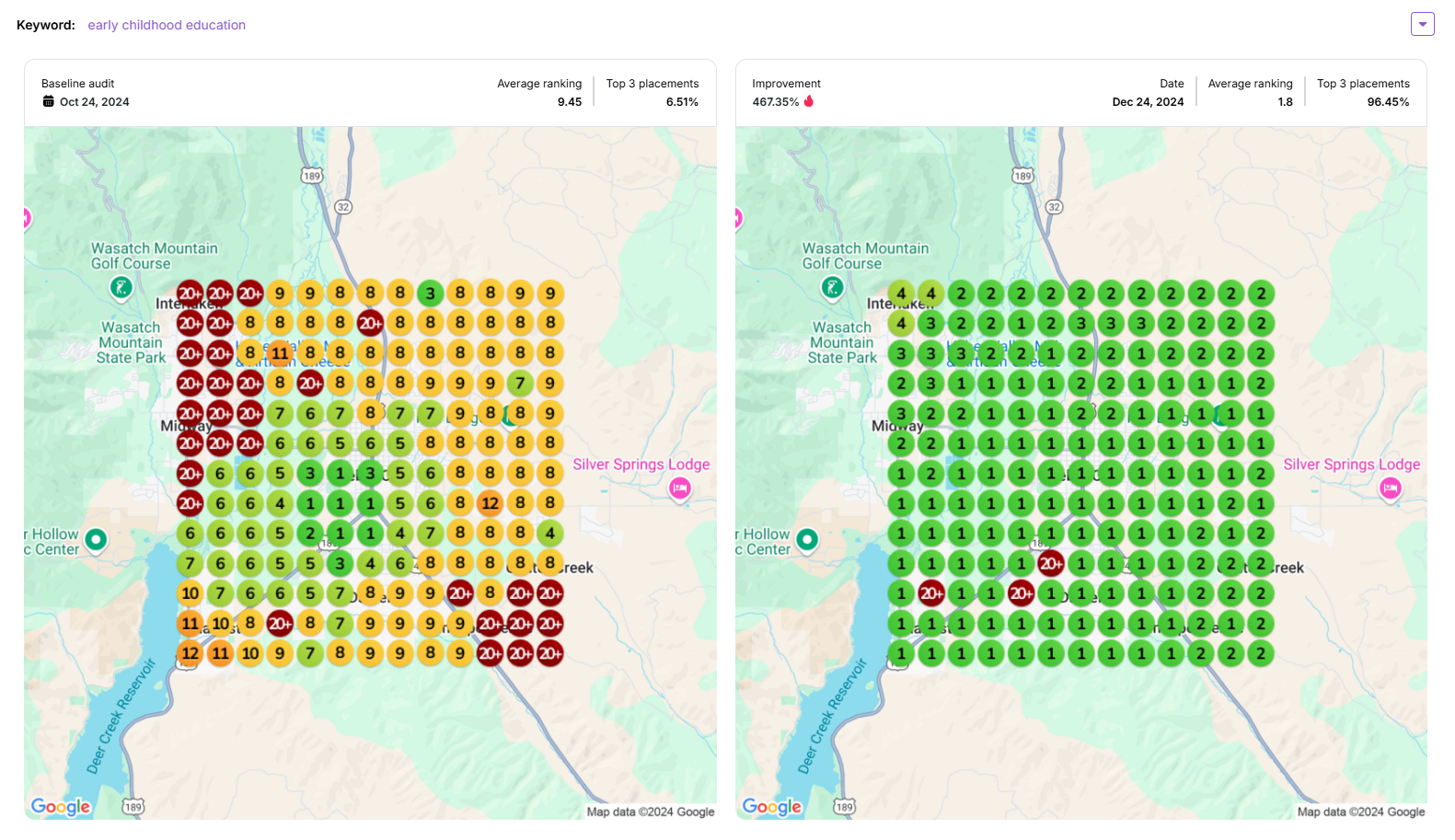This screenshot has height=840, width=1455.
Task: Open the Google logo on the improvement map
Action: point(772,807)
